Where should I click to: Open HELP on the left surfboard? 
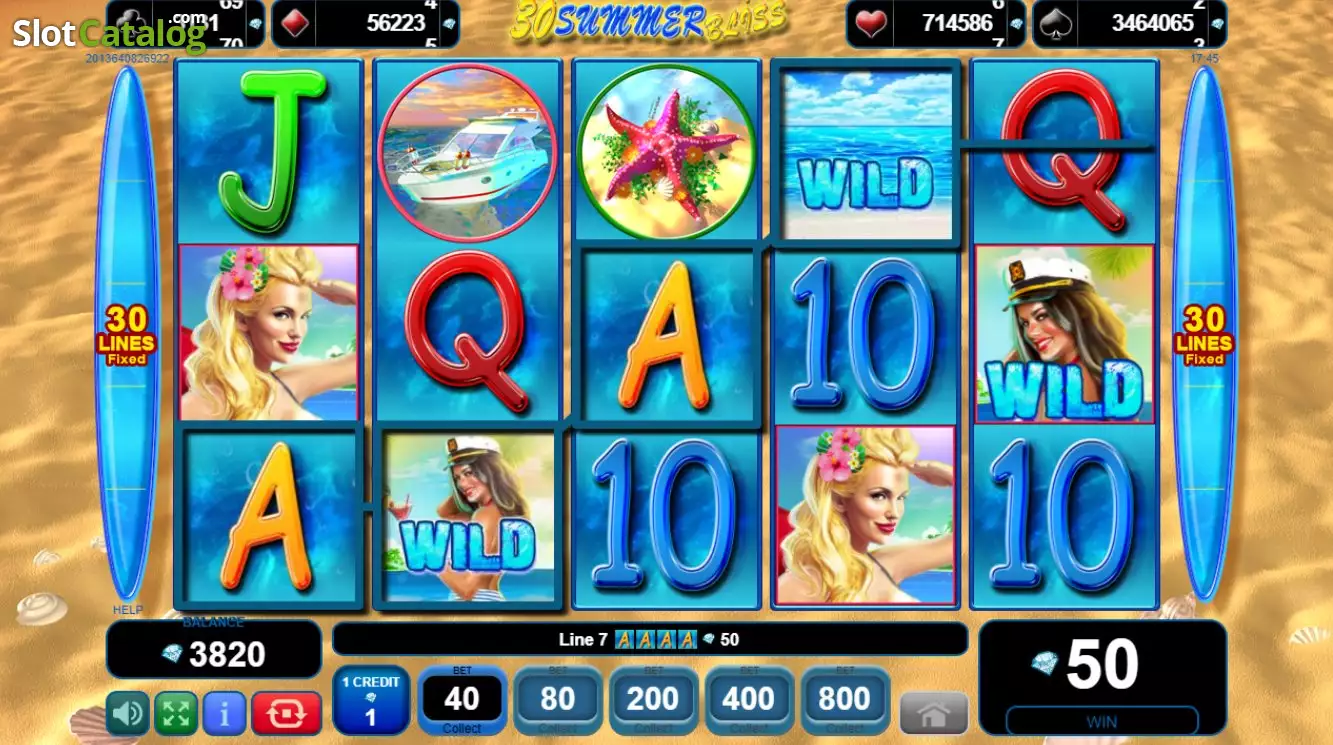click(127, 609)
